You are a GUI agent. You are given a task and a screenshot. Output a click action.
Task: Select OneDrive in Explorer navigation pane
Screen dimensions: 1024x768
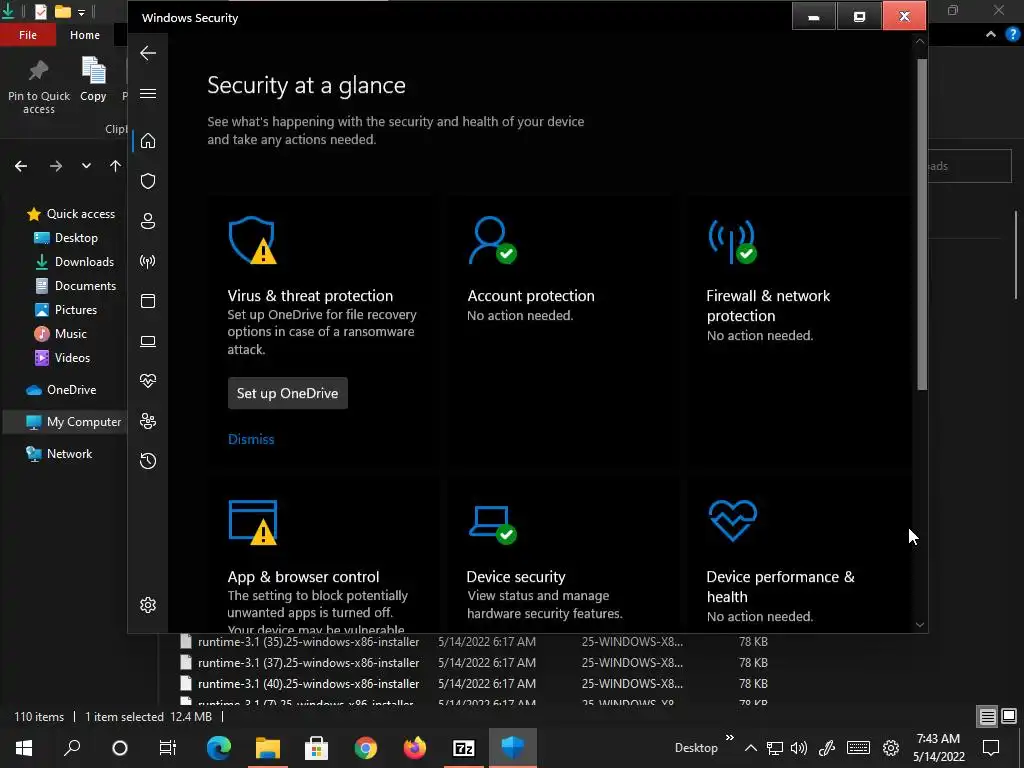pyautogui.click(x=61, y=390)
